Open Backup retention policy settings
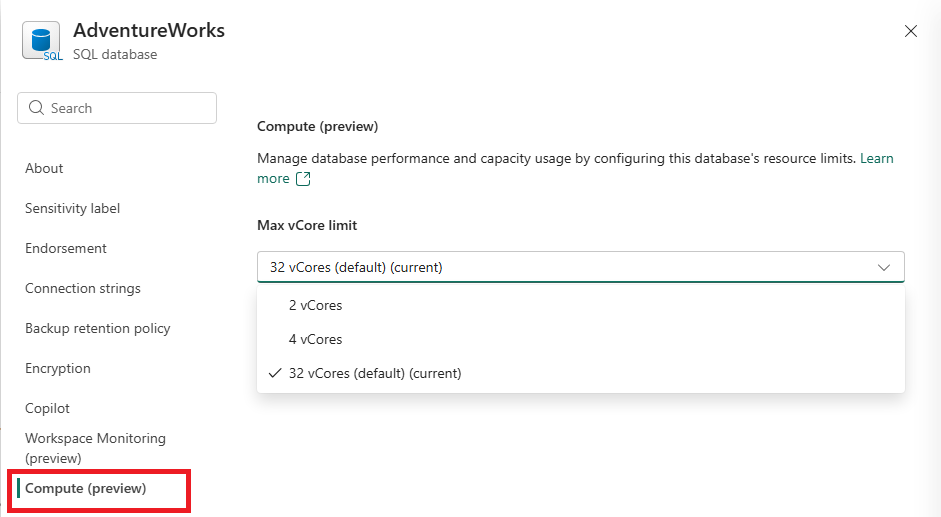Image resolution: width=941 pixels, height=517 pixels. (98, 328)
